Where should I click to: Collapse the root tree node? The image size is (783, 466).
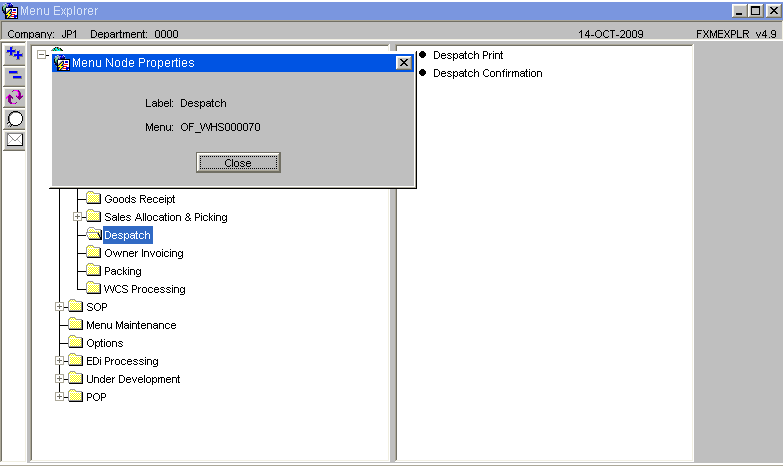point(42,54)
